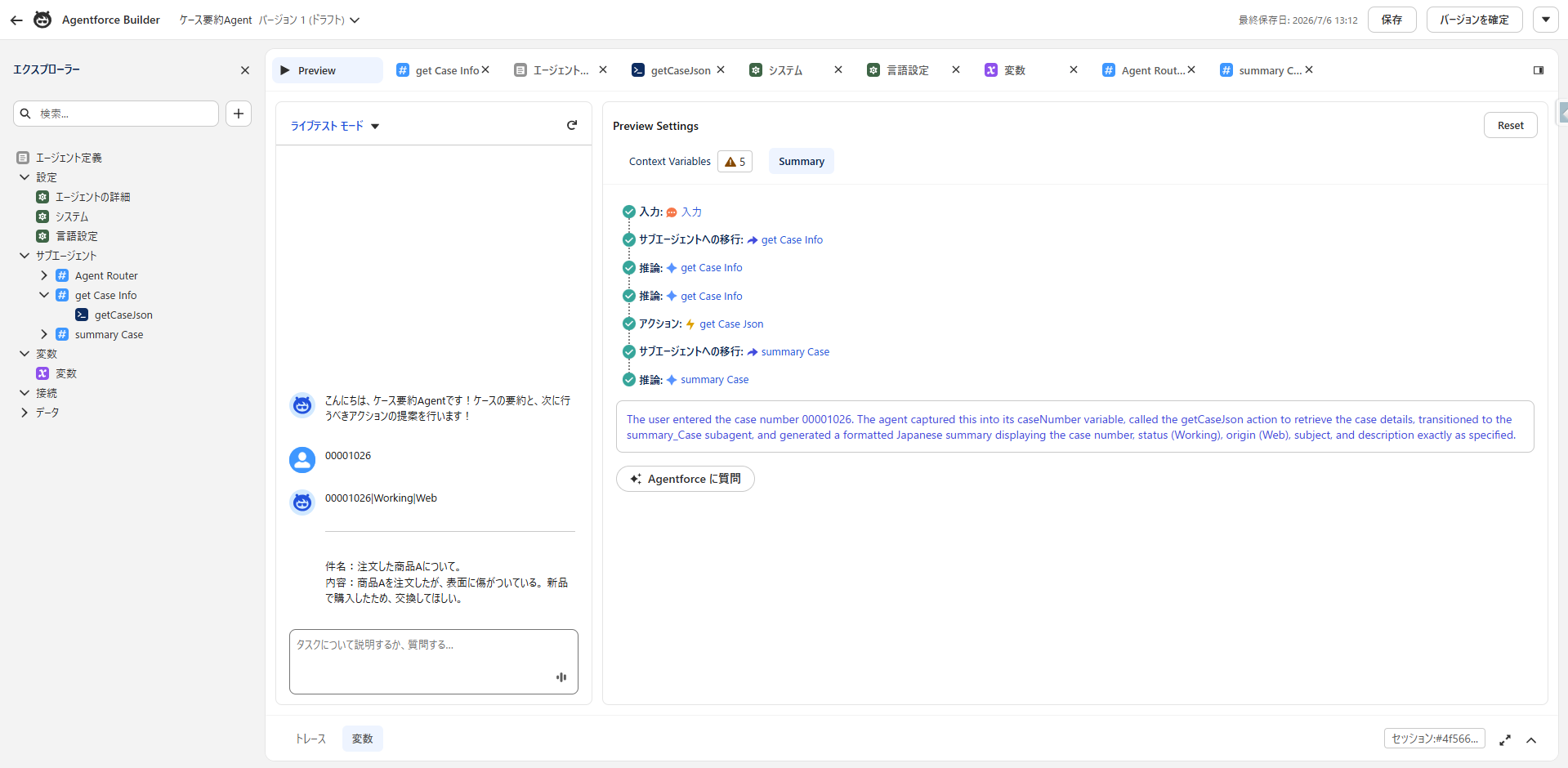This screenshot has width=1568, height=768.
Task: Collapse the サブエージェント tree section
Action: point(25,256)
